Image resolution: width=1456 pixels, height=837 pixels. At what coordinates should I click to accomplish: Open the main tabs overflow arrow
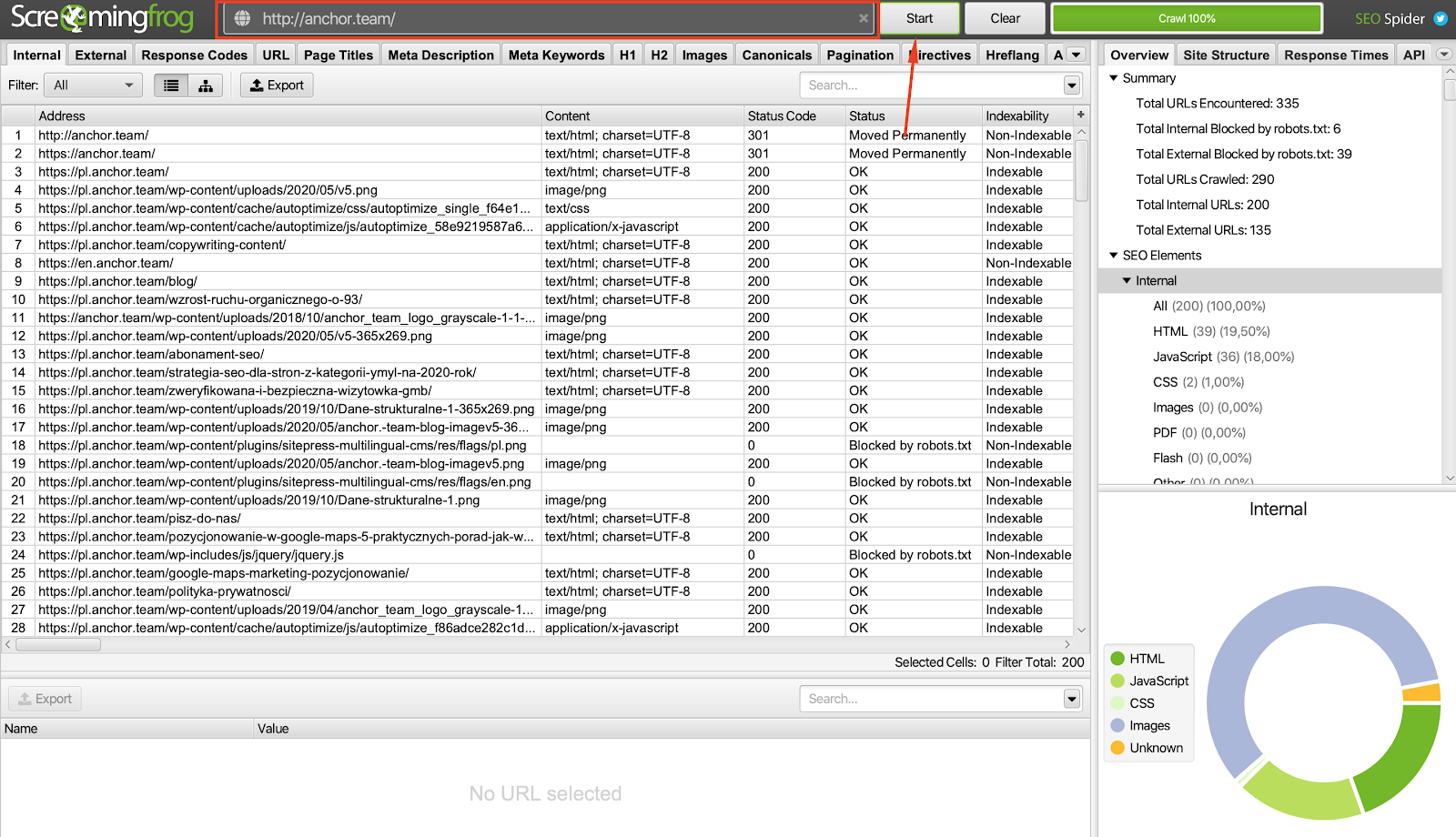click(x=1077, y=55)
